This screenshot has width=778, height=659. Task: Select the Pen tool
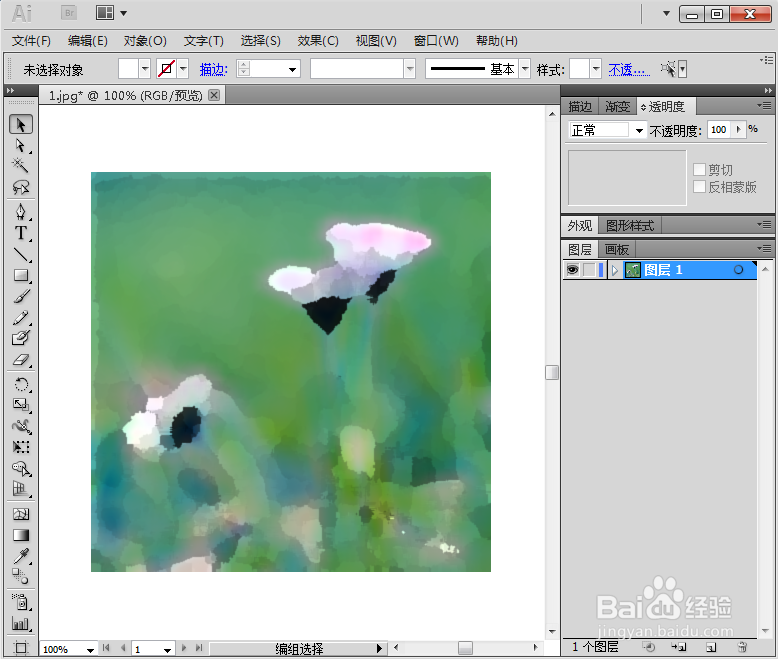21,212
